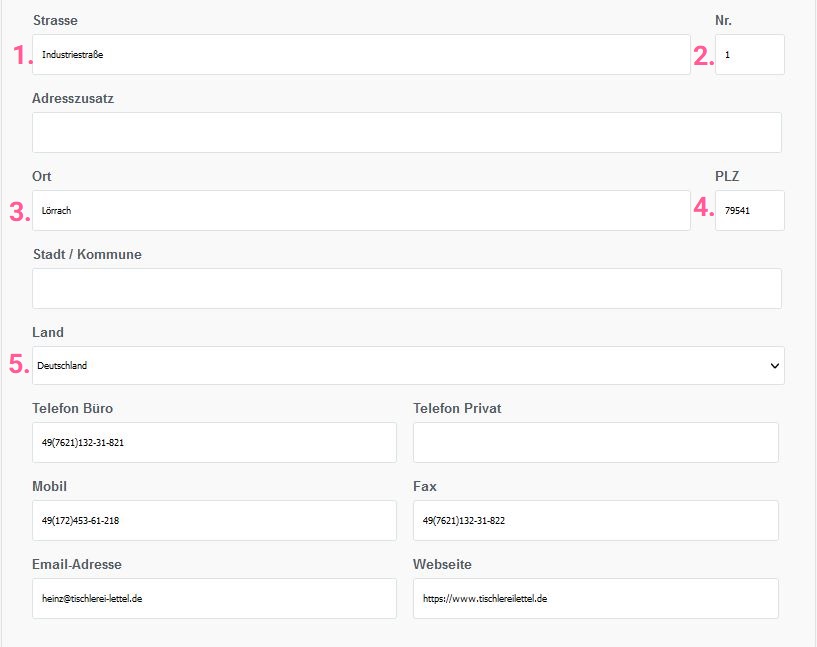Select the Nr. house number field
The height and width of the screenshot is (647, 817).
click(749, 55)
